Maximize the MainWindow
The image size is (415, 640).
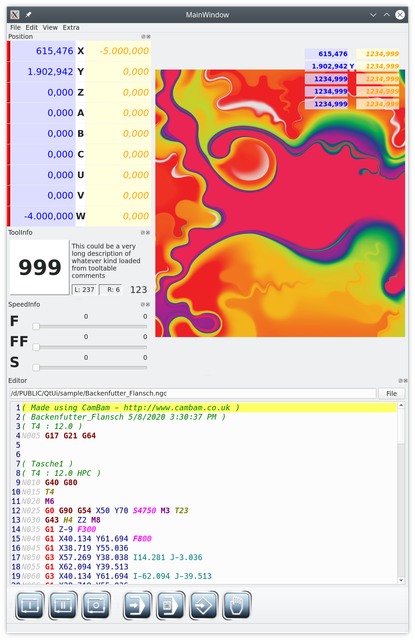pos(386,15)
